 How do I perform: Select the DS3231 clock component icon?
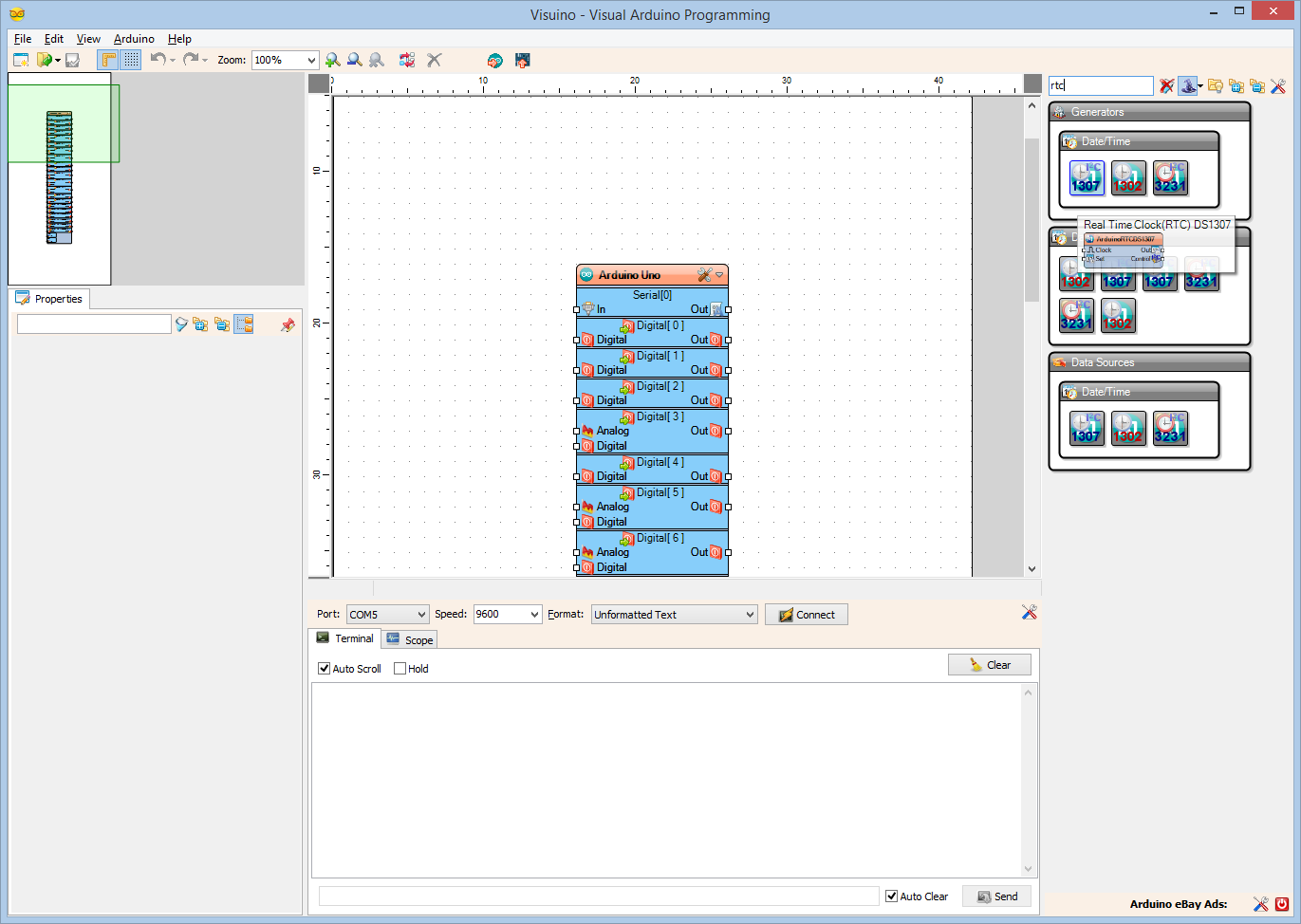(x=1170, y=177)
